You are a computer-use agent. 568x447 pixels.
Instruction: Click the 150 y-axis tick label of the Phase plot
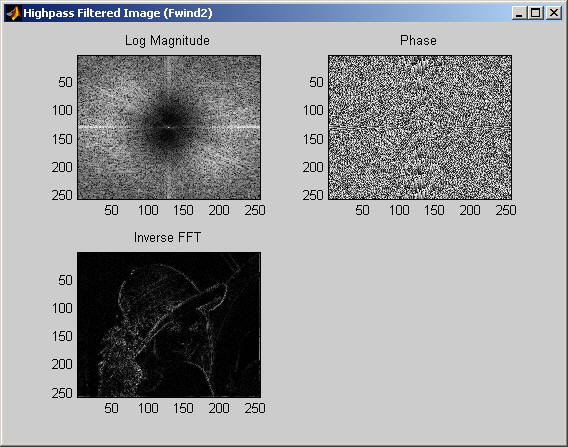click(313, 139)
